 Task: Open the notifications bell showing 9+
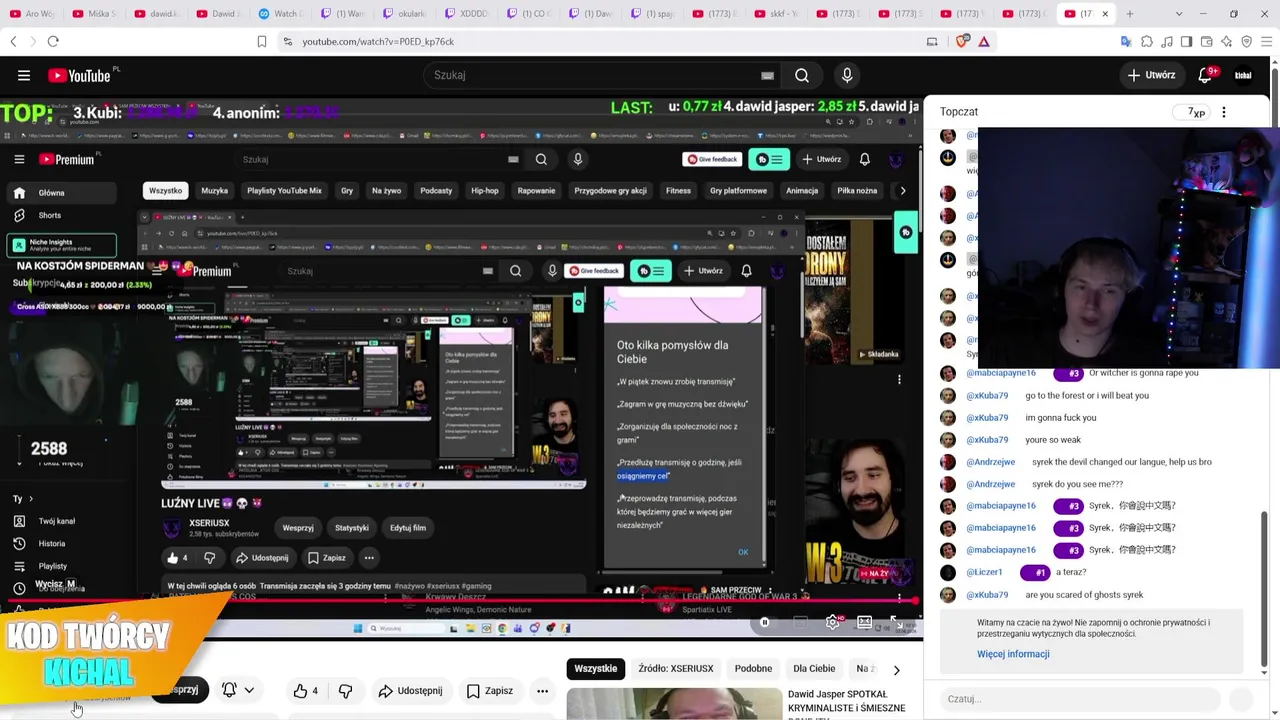pyautogui.click(x=1206, y=75)
